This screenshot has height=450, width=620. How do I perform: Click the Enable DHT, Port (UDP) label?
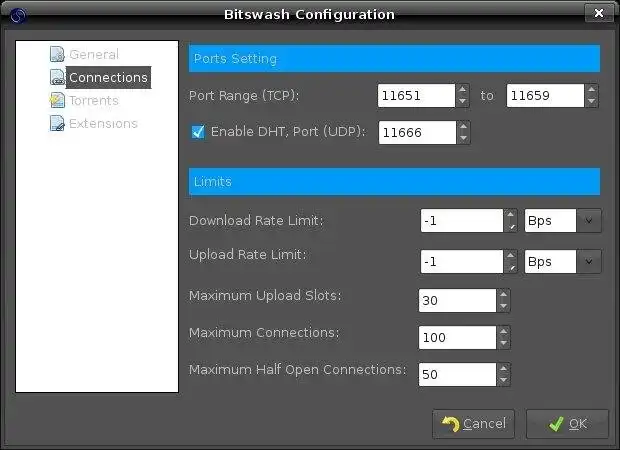click(x=288, y=132)
